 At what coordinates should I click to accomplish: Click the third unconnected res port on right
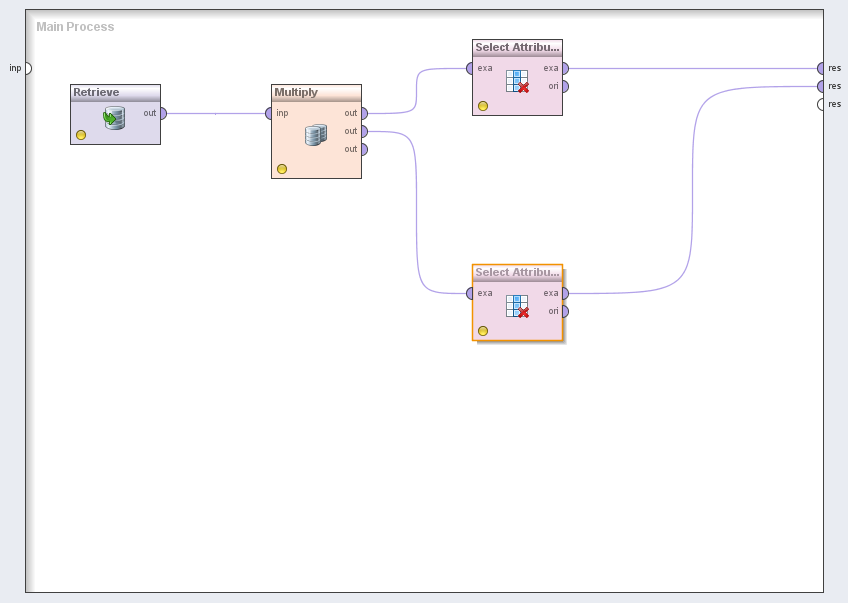(x=822, y=104)
